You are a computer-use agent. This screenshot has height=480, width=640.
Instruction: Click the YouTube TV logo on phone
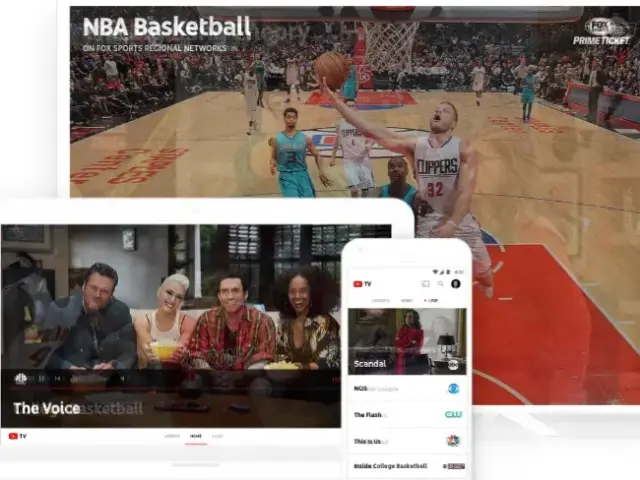[x=362, y=284]
